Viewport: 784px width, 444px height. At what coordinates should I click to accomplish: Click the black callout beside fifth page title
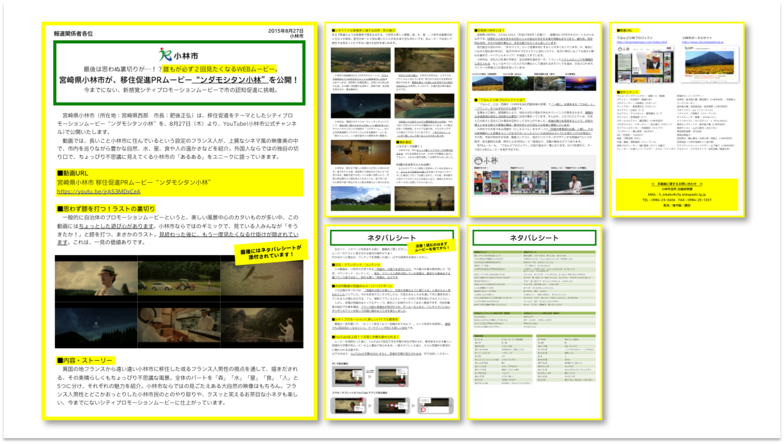(432, 245)
